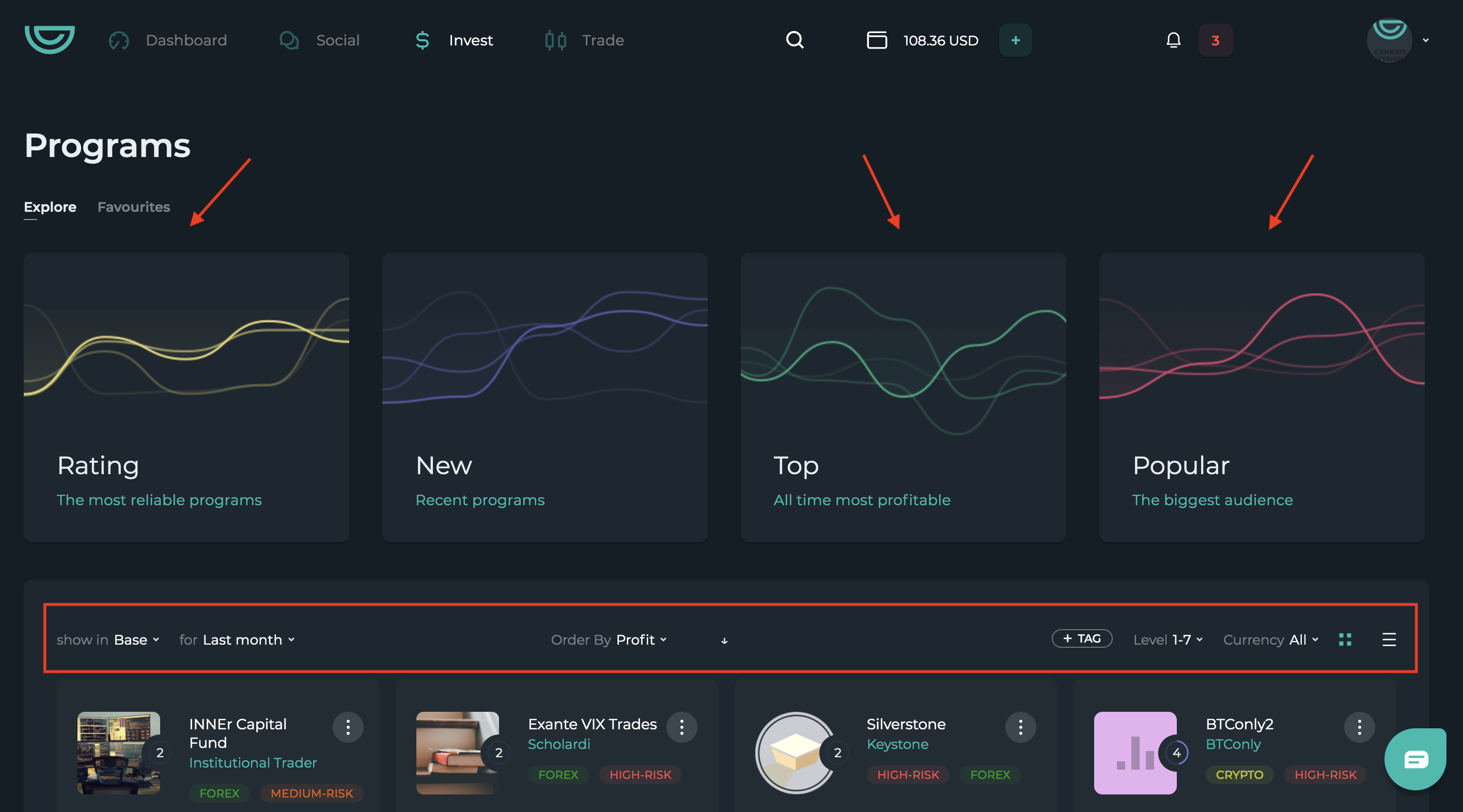Switch to grid card view
Viewport: 1463px width, 812px height.
click(1345, 639)
